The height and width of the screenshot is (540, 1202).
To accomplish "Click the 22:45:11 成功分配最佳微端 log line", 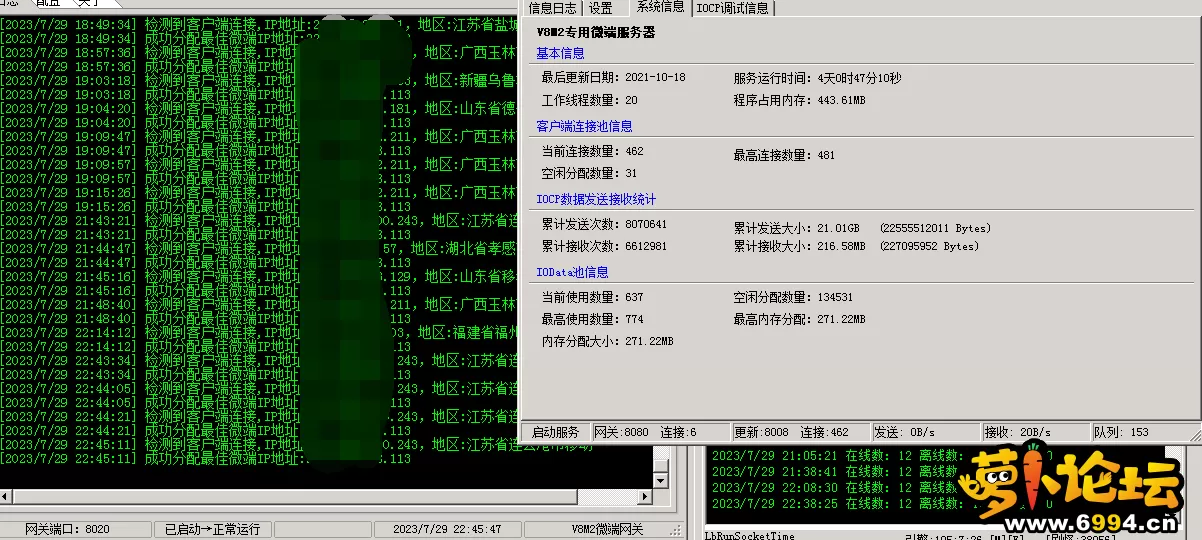I will coord(206,459).
